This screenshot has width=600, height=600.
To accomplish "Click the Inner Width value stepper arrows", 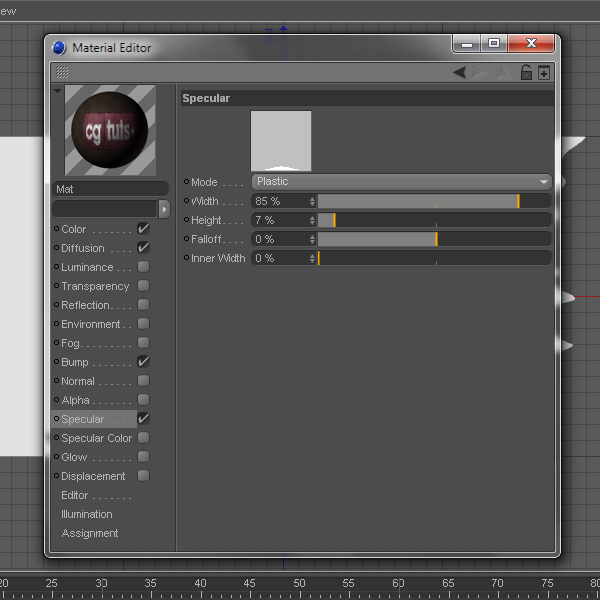I will (x=312, y=258).
